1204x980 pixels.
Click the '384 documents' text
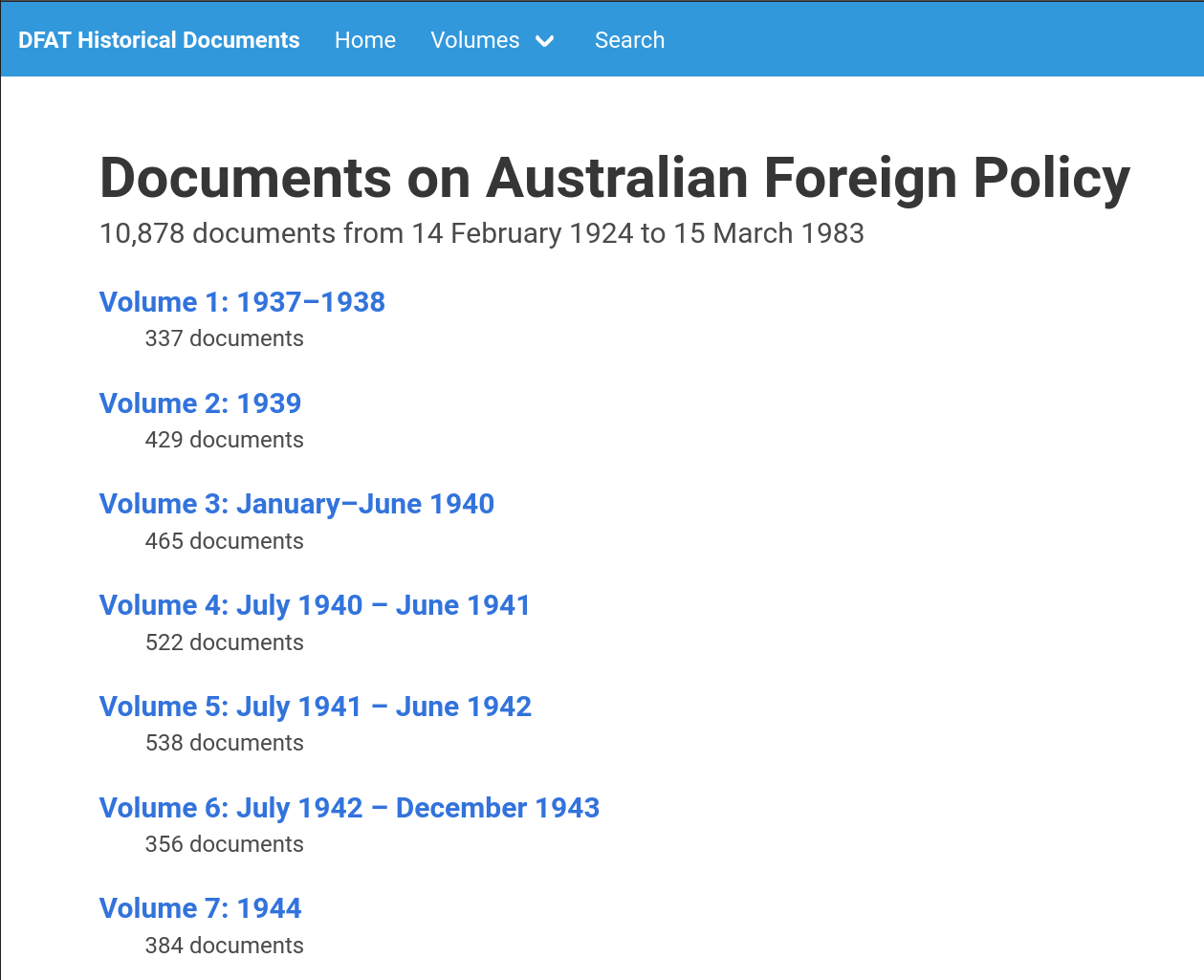coord(224,946)
